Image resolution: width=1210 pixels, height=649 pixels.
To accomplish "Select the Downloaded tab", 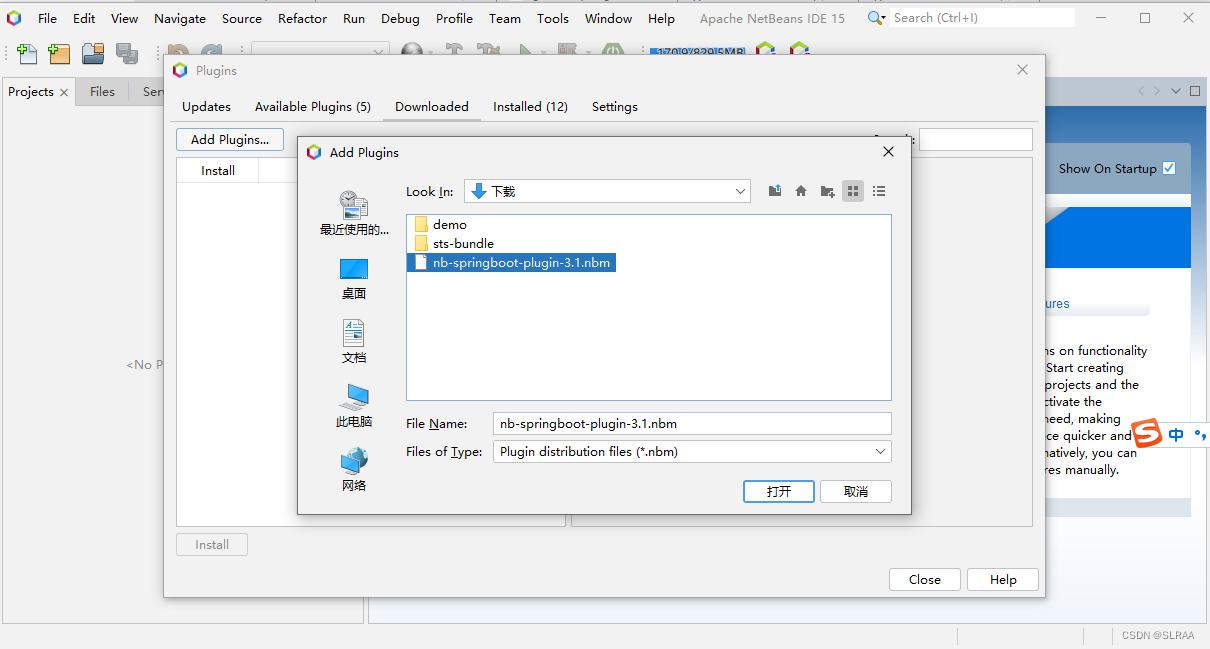I will click(x=432, y=107).
